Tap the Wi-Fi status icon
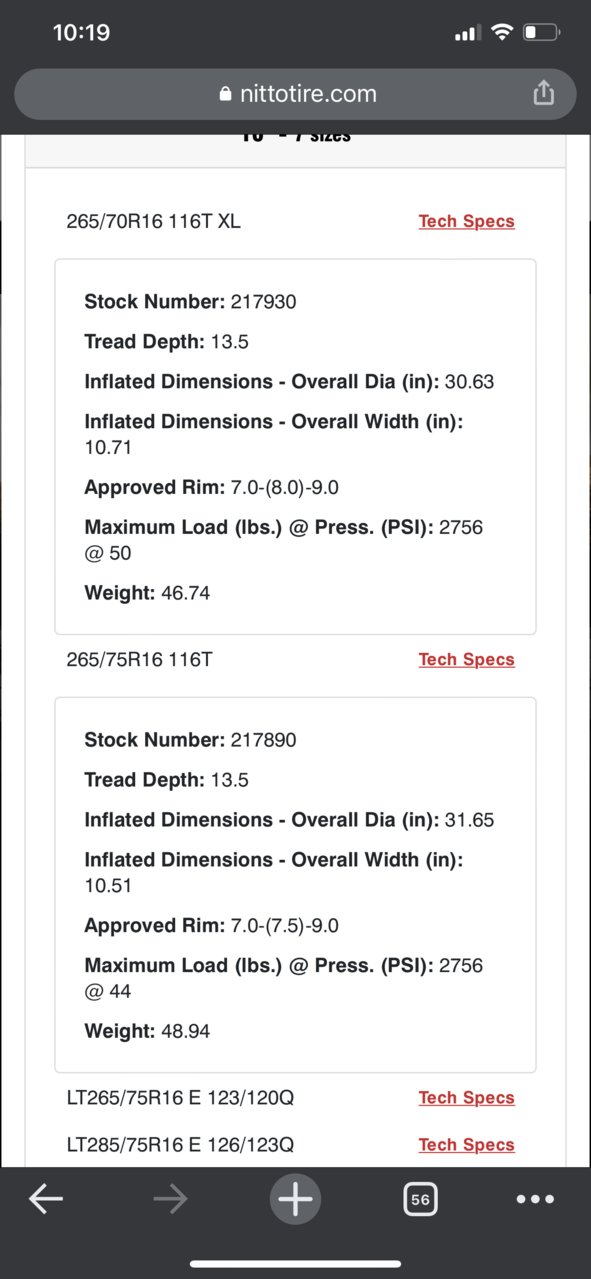 click(501, 33)
